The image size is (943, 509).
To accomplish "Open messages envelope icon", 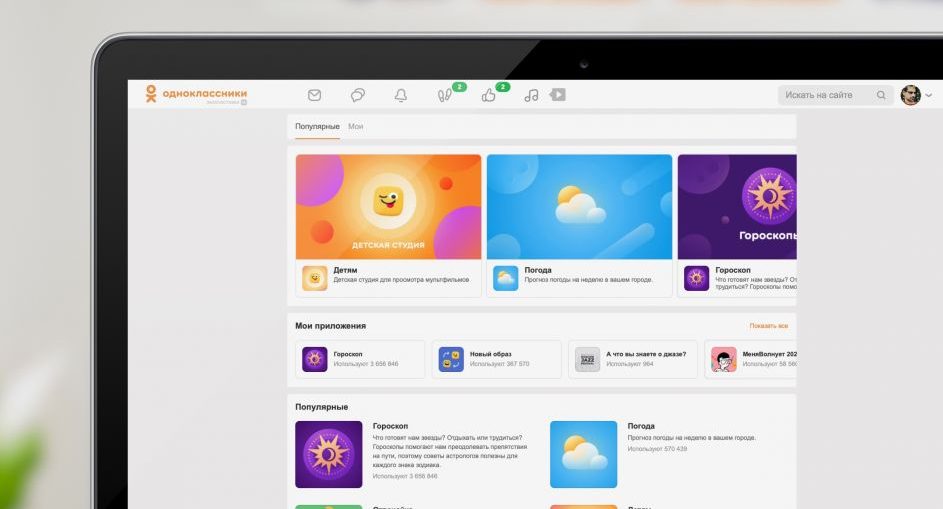I will 314,95.
